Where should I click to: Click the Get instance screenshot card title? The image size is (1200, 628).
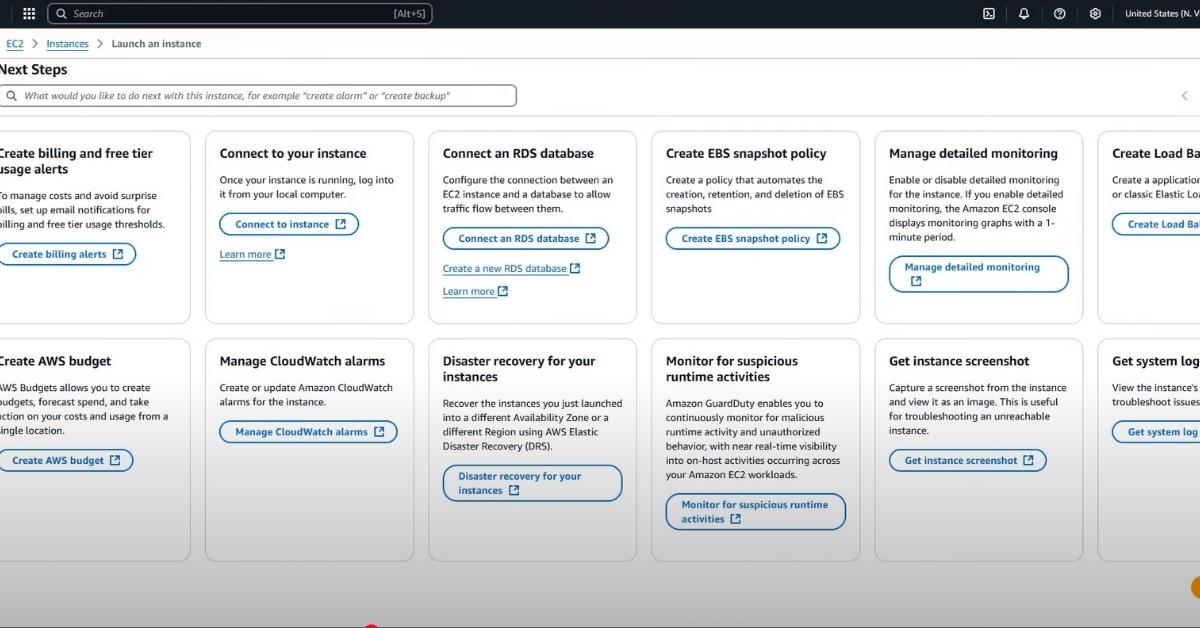[x=959, y=361]
